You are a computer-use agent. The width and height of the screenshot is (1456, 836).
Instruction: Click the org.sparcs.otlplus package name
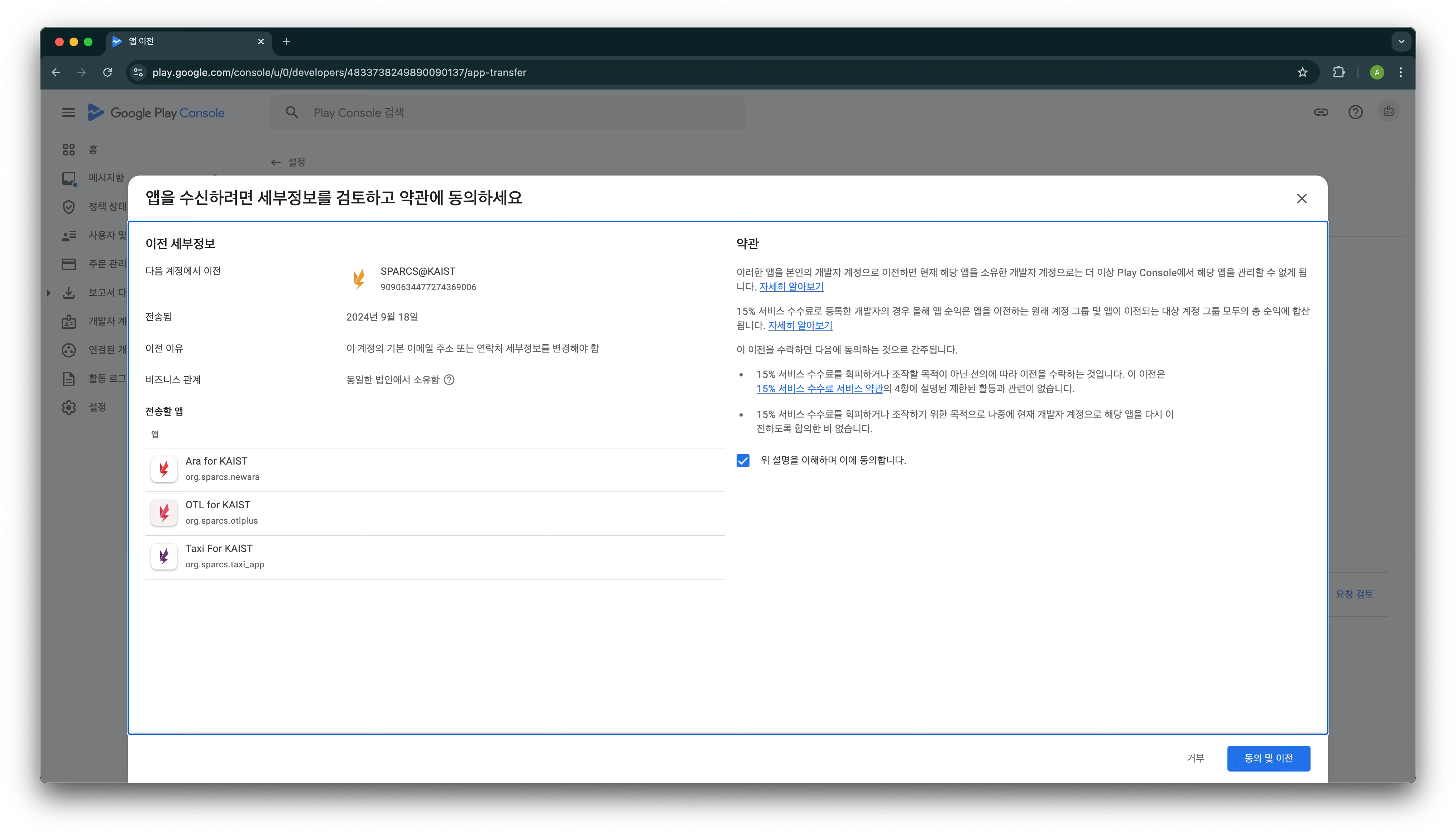tap(222, 521)
